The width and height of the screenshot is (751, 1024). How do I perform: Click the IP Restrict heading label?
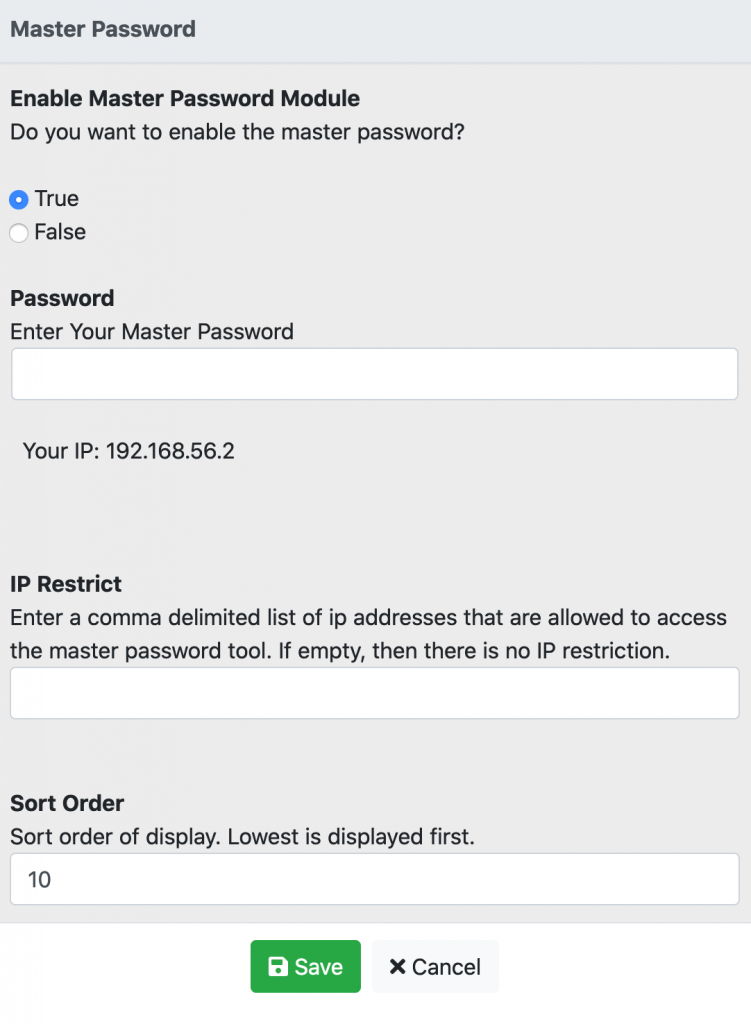66,584
